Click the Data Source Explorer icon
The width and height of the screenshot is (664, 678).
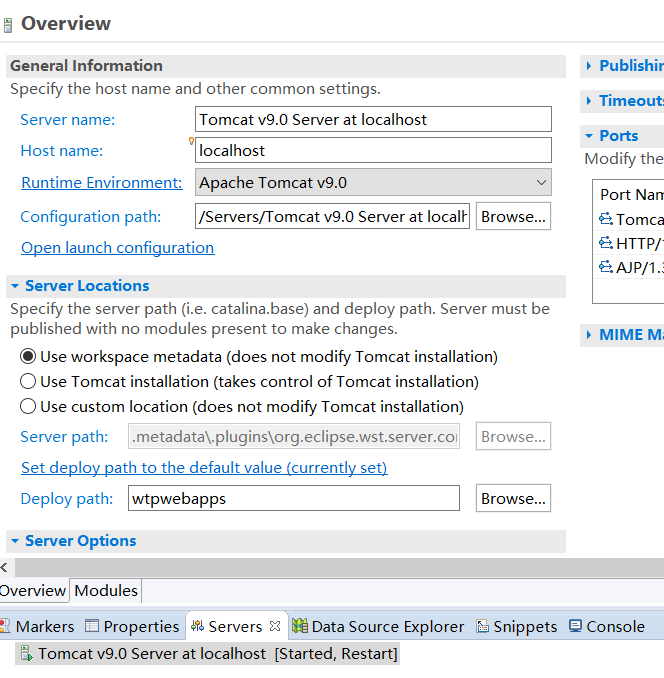tap(300, 626)
